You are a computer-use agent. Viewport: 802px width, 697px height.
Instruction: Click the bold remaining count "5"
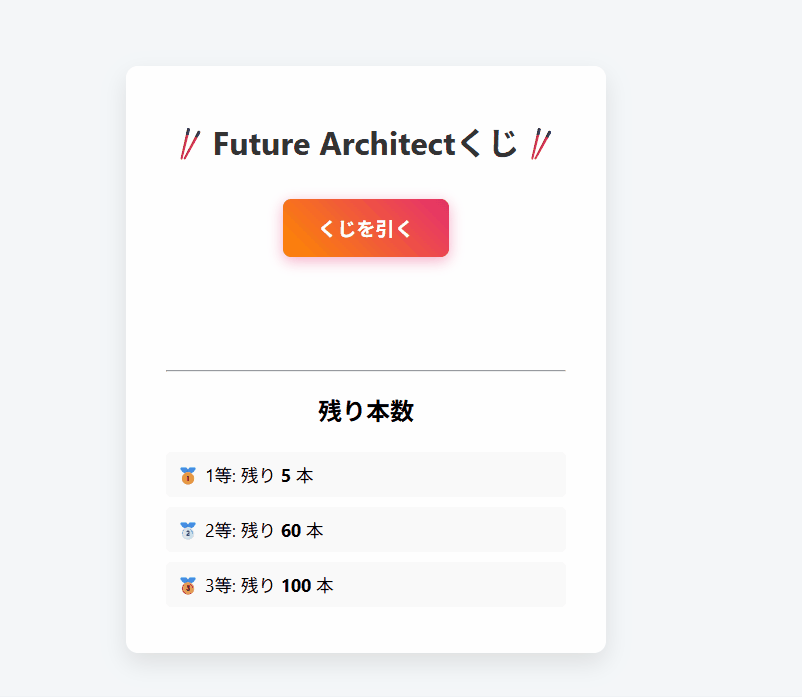click(286, 476)
